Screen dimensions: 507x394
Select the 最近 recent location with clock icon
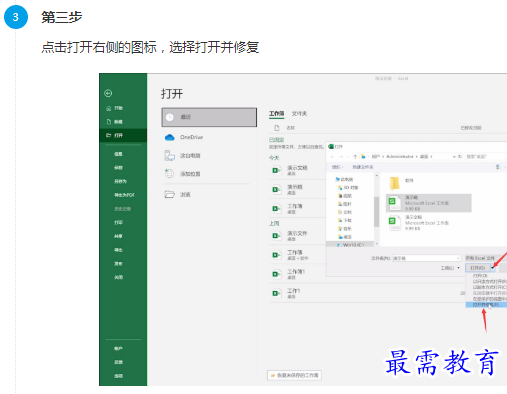tap(209, 117)
